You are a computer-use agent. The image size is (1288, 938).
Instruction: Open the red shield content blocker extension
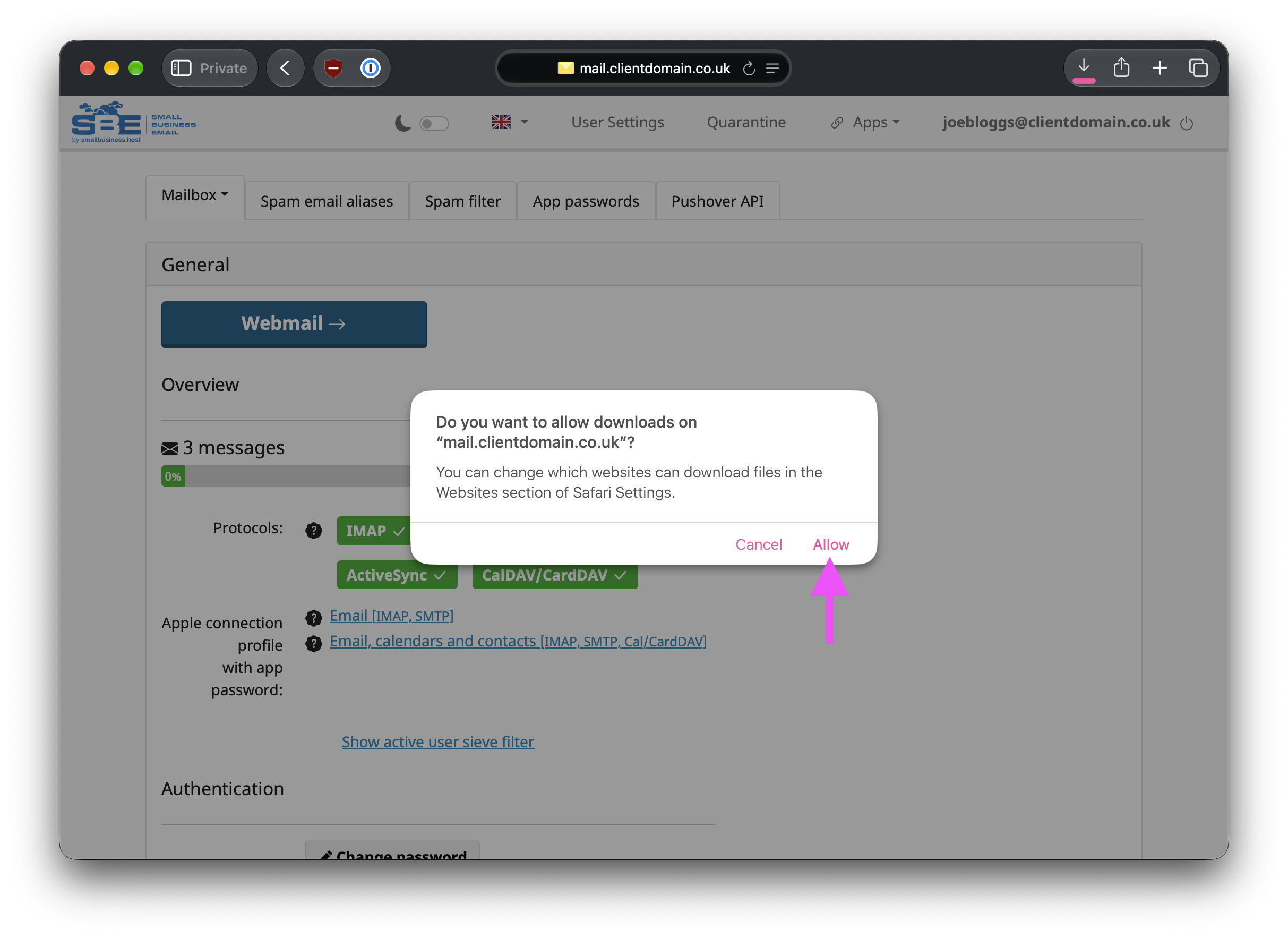click(333, 68)
